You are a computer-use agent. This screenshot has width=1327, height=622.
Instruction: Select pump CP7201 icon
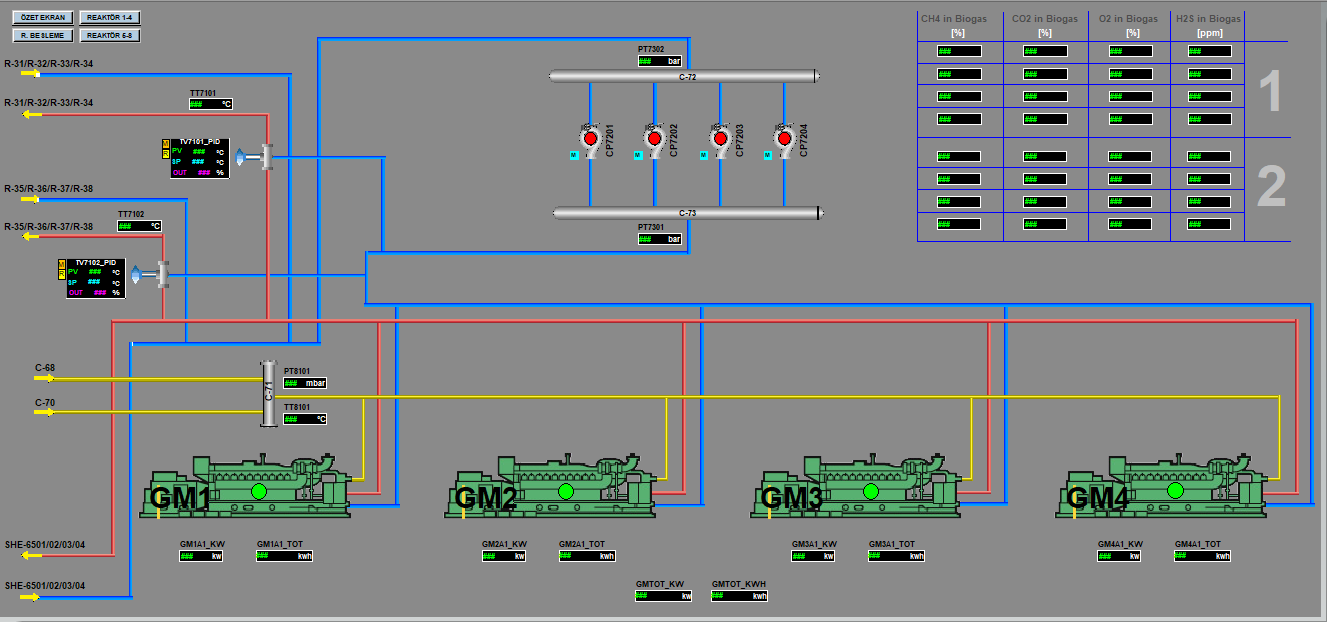point(589,138)
